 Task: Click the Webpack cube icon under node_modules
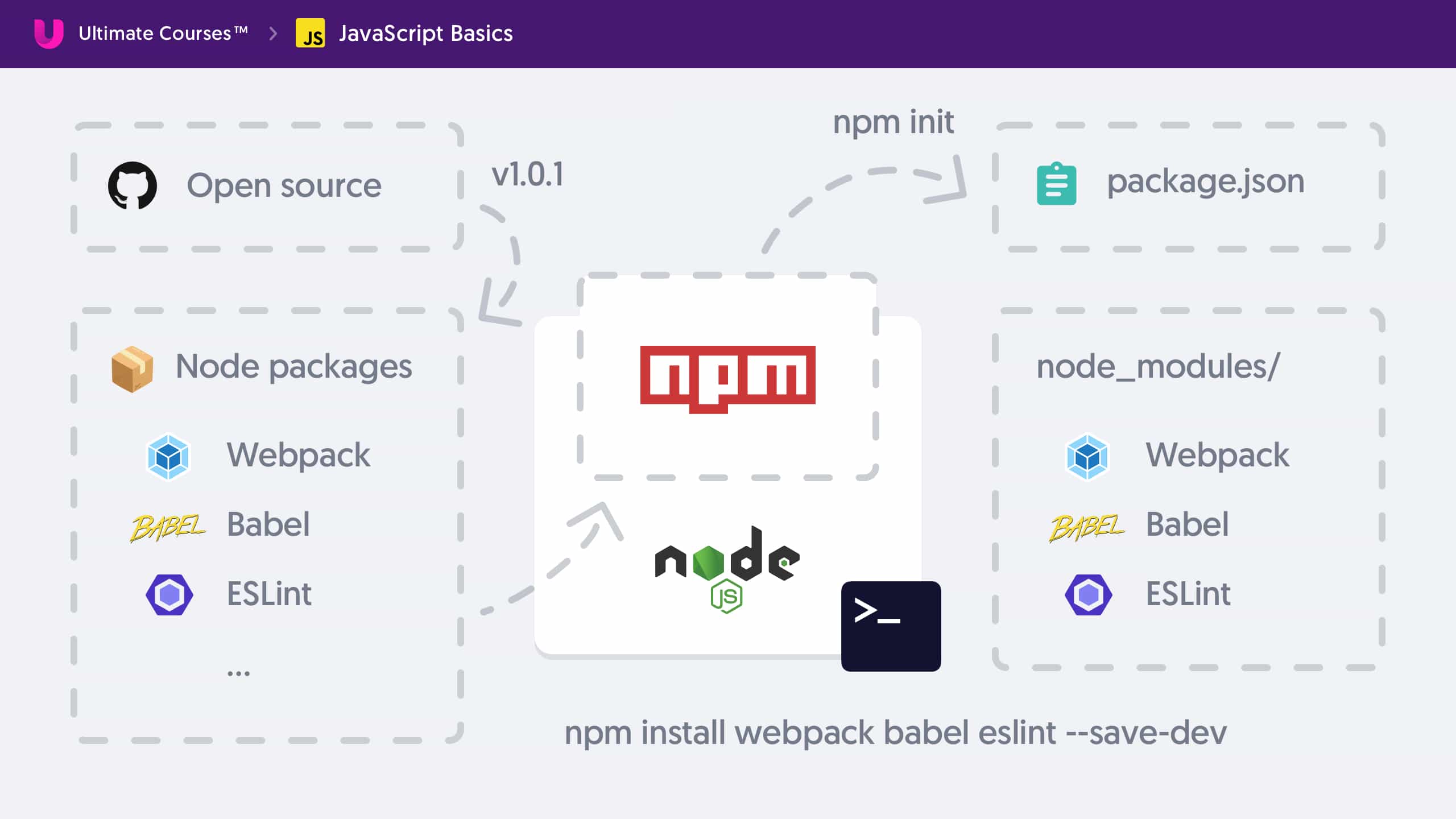pos(1087,457)
